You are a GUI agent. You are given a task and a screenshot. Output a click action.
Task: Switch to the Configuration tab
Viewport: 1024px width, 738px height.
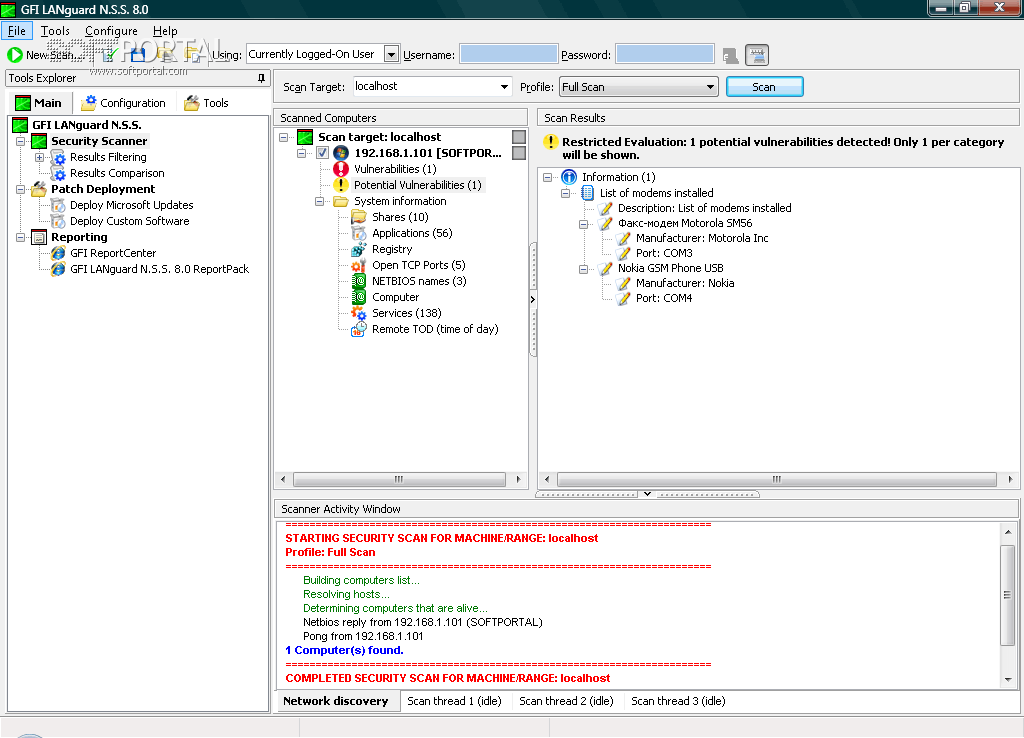pos(123,103)
